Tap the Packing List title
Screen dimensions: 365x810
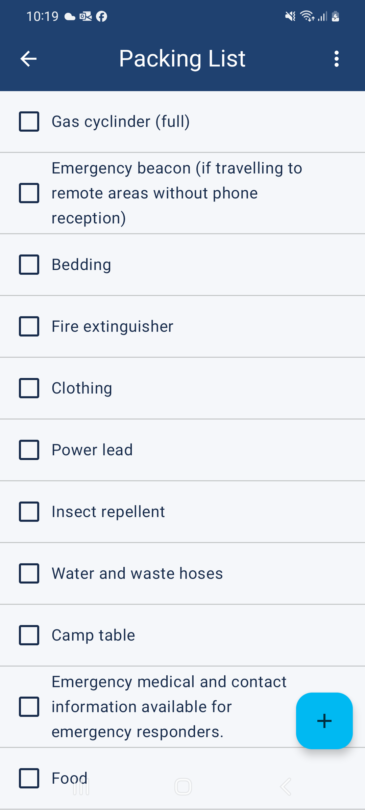tap(182, 59)
